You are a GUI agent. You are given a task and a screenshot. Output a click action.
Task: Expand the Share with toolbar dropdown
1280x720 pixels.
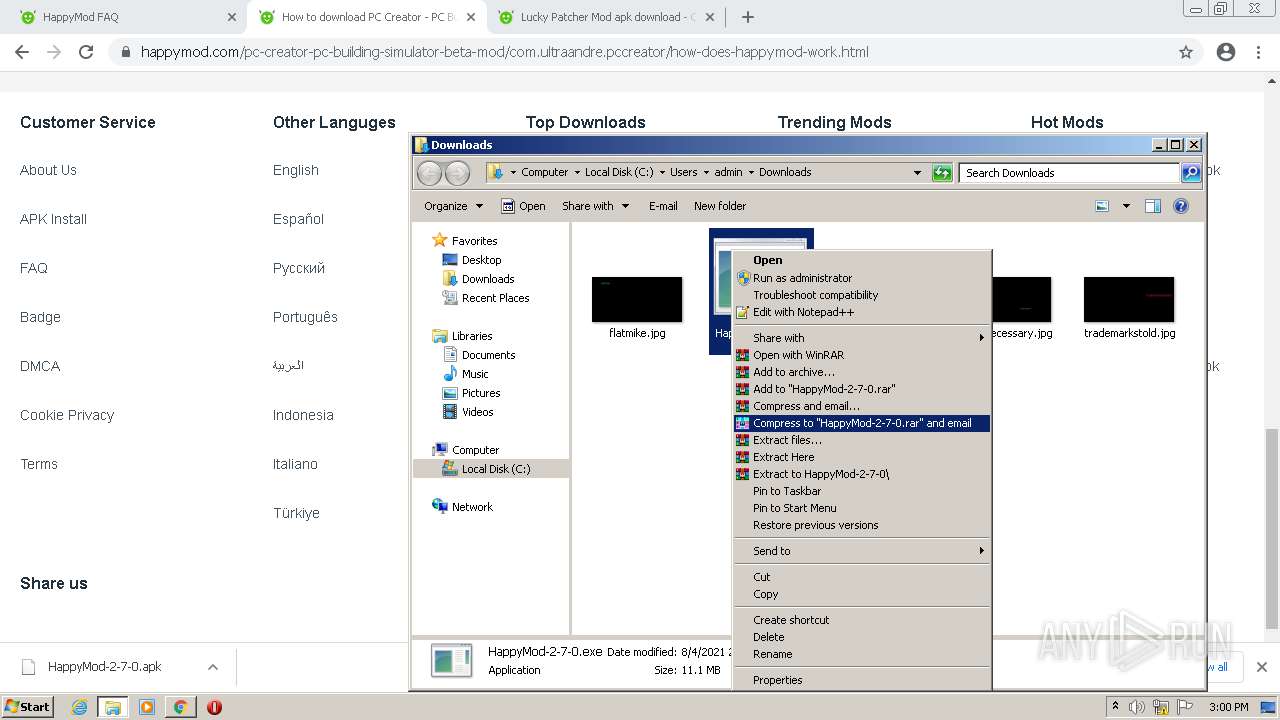[x=596, y=206]
